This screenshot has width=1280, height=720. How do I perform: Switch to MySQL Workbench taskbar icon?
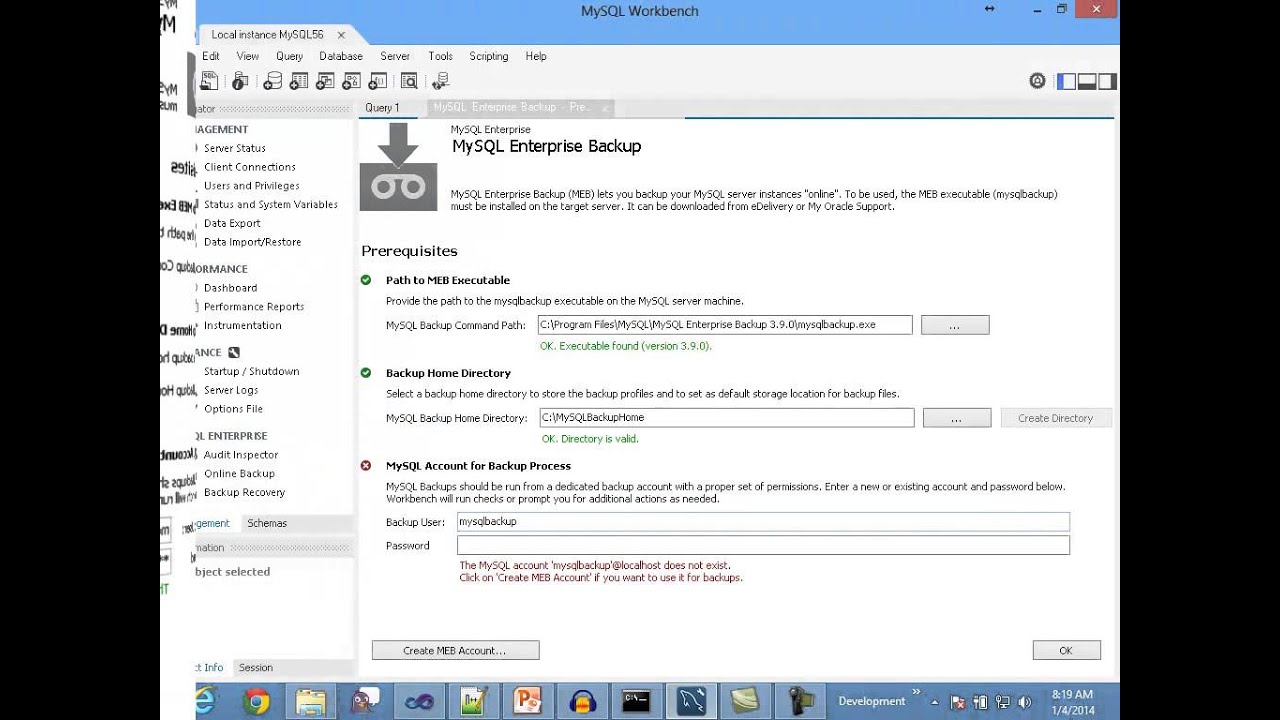[x=691, y=701]
